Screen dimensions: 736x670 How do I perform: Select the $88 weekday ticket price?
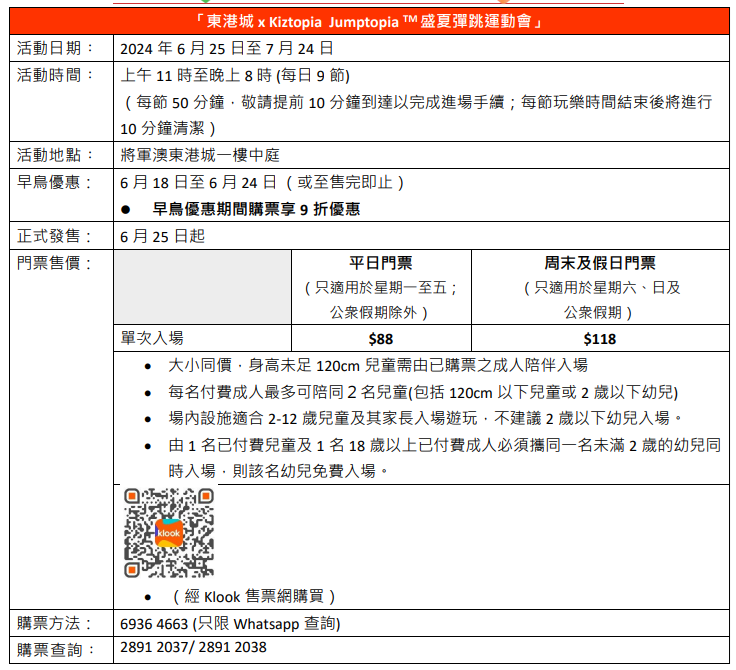(380, 339)
